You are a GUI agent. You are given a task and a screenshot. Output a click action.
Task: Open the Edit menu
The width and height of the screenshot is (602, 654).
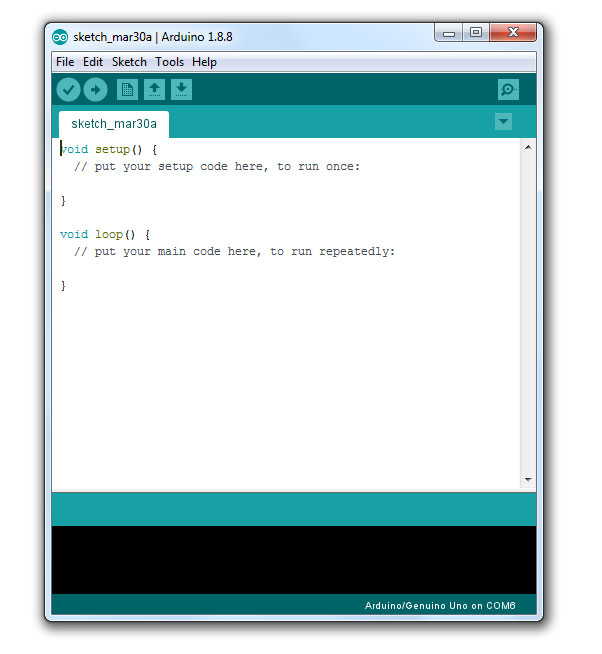coord(93,62)
